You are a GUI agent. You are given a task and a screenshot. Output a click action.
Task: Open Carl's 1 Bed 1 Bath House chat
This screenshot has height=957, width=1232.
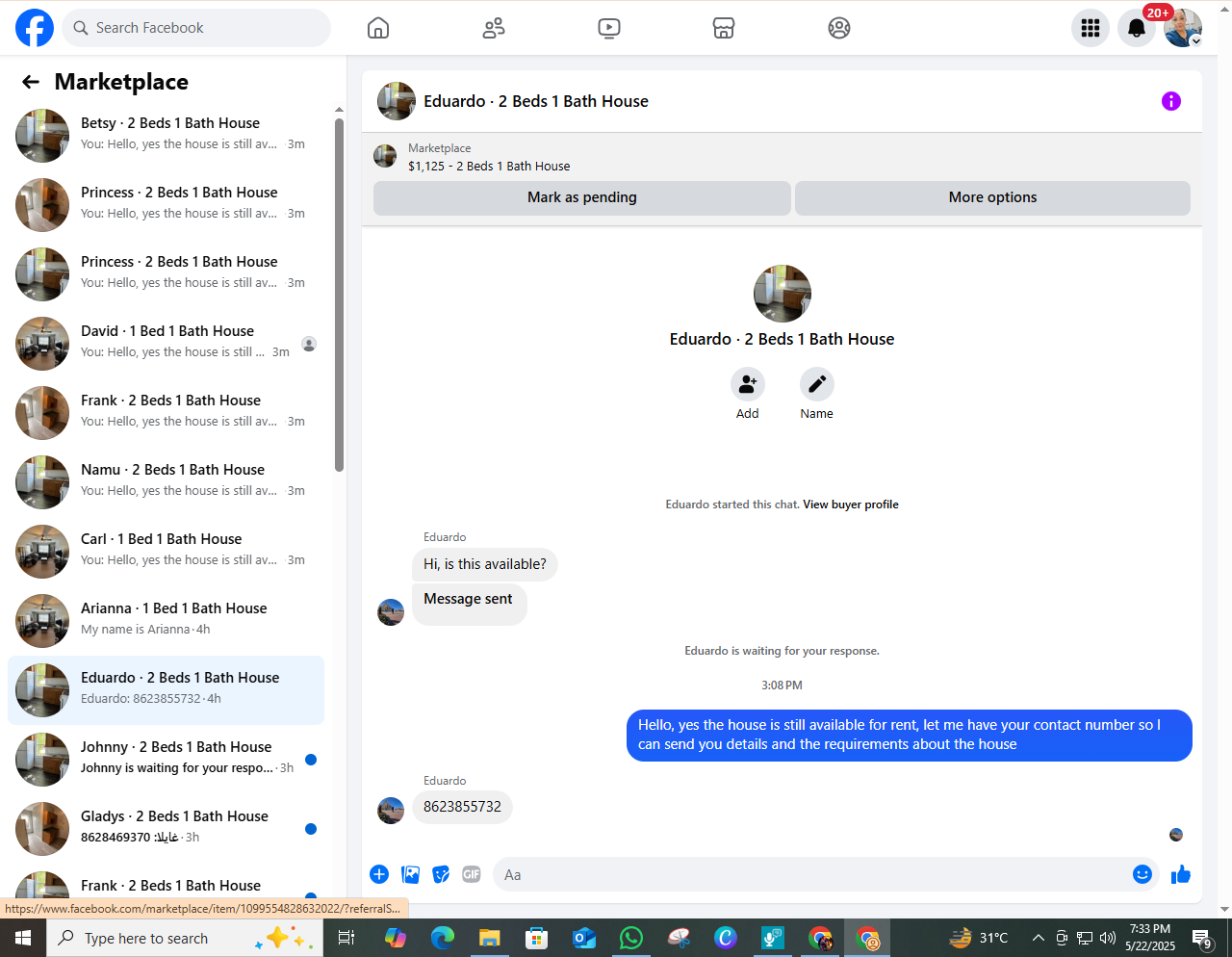tap(166, 552)
